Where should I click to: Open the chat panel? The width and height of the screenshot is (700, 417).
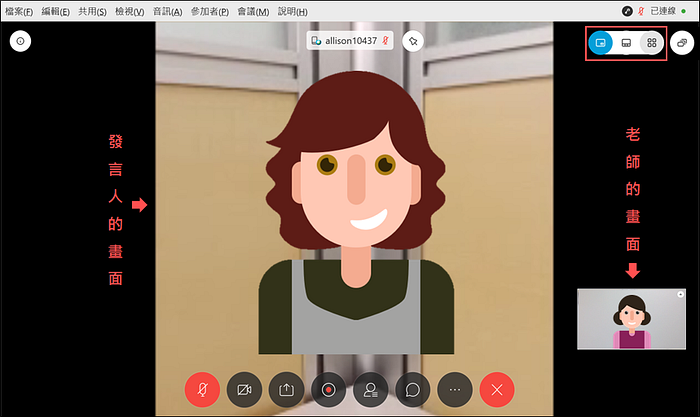click(x=412, y=390)
